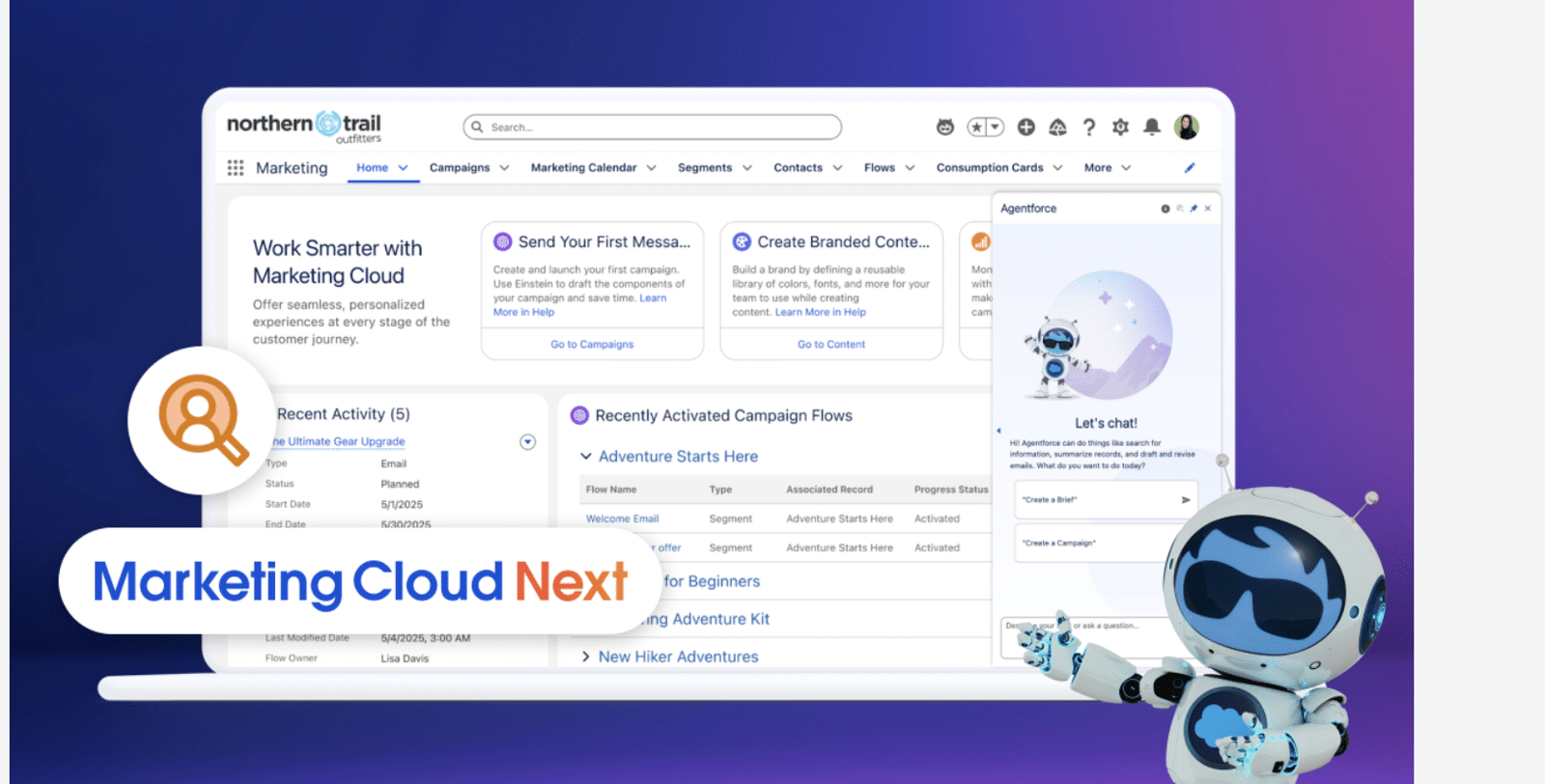Expand the Marketing Calendar chevron
1545x784 pixels.
pyautogui.click(x=651, y=168)
